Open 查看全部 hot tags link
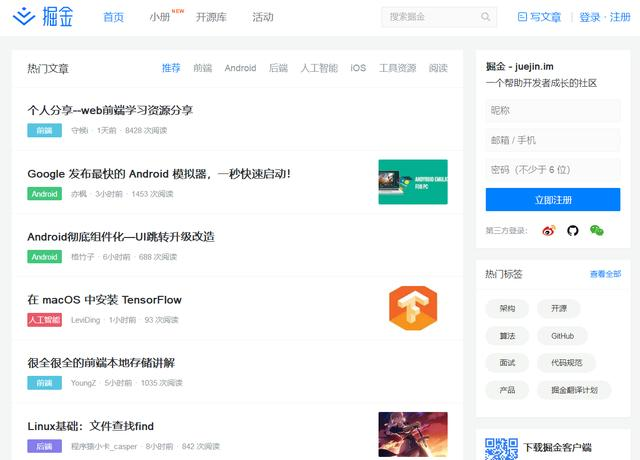The width and height of the screenshot is (640, 460). click(x=605, y=274)
